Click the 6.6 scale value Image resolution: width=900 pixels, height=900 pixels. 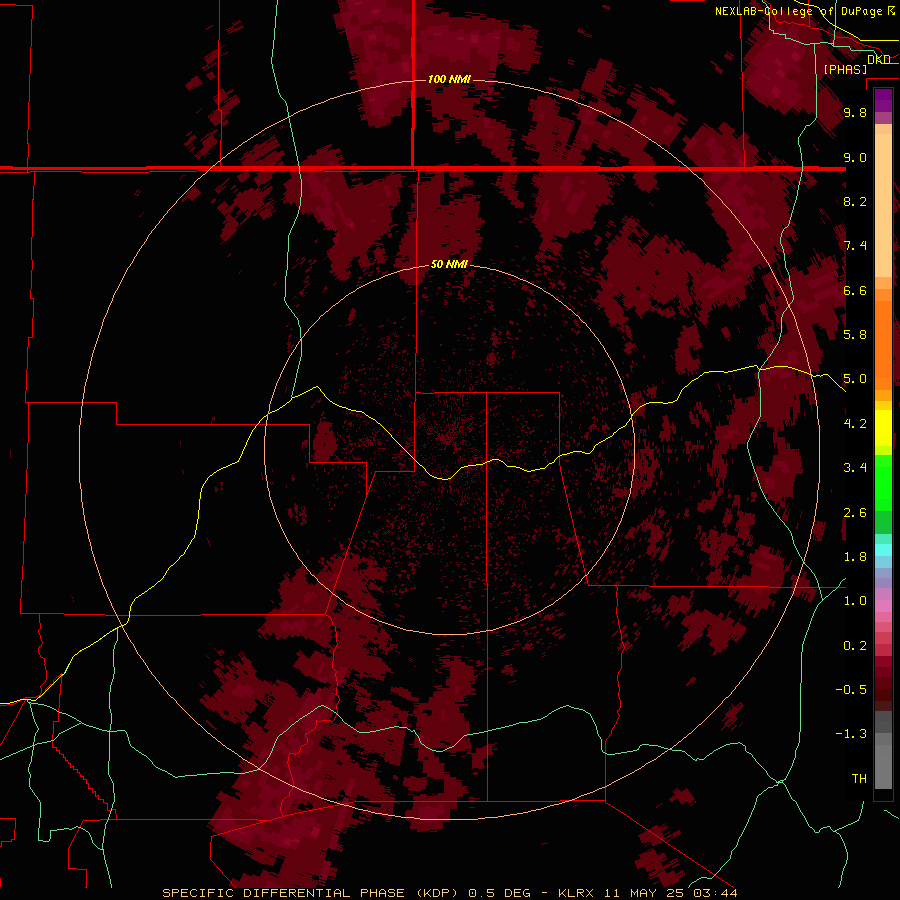pyautogui.click(x=855, y=290)
